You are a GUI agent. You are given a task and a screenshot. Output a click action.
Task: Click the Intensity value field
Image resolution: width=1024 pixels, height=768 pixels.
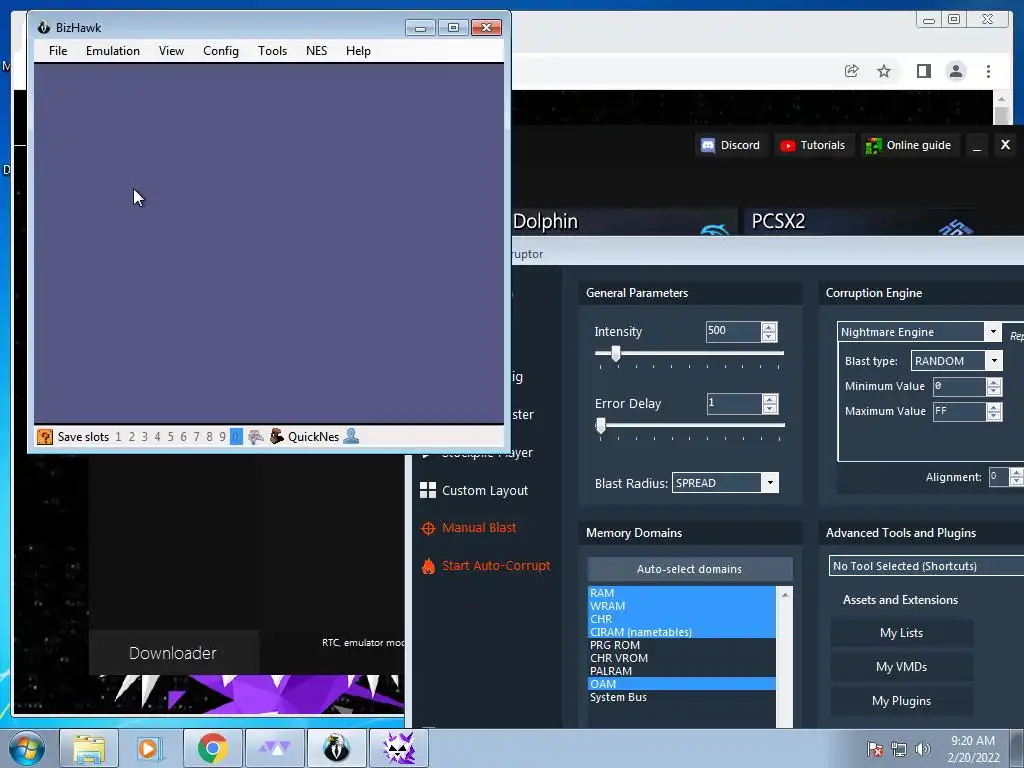733,331
